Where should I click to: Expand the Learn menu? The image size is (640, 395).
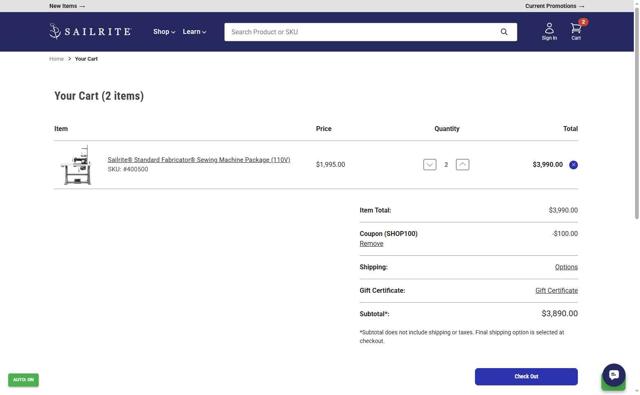tap(194, 32)
